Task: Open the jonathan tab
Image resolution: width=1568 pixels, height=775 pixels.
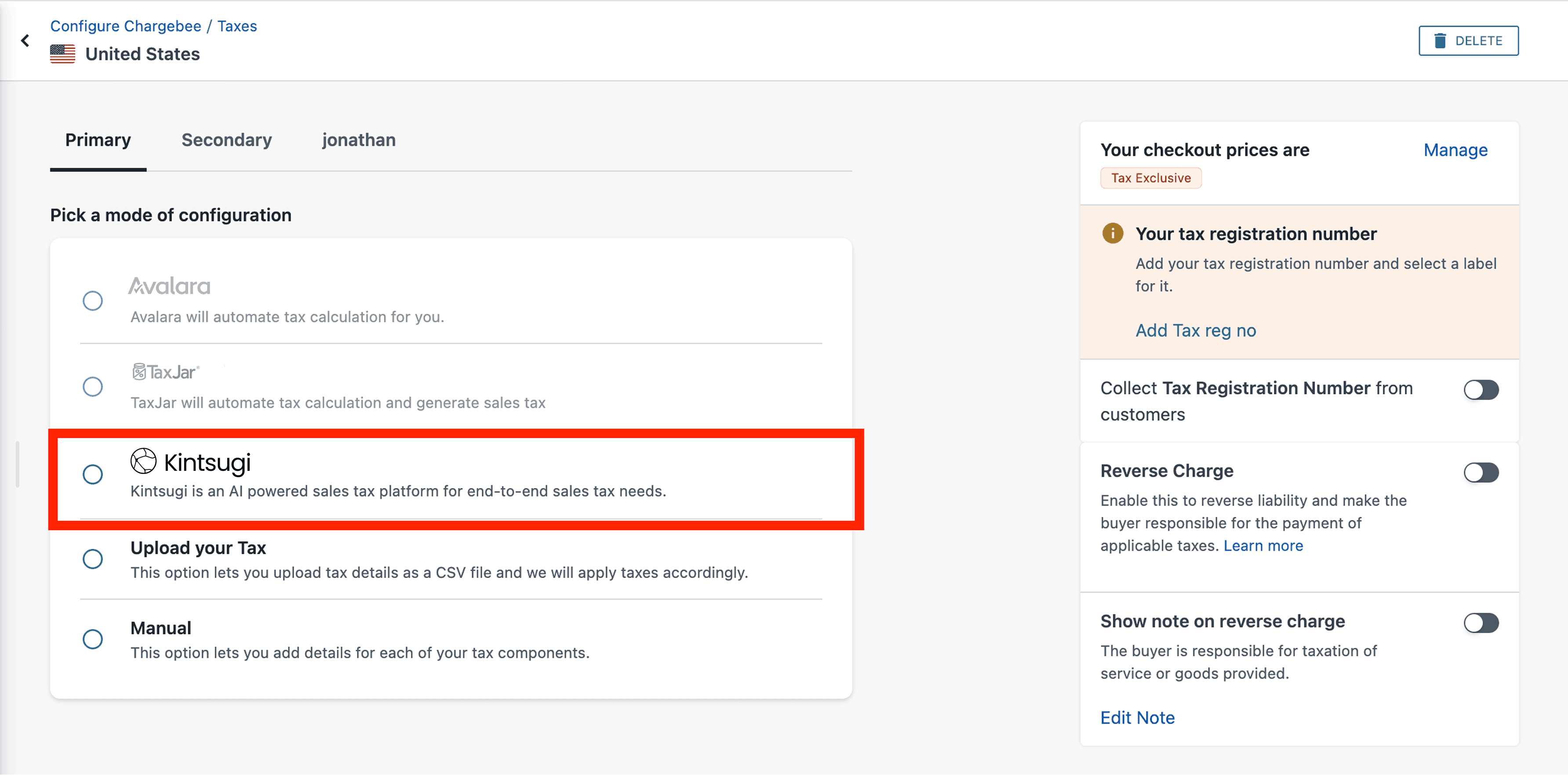Action: tap(359, 140)
